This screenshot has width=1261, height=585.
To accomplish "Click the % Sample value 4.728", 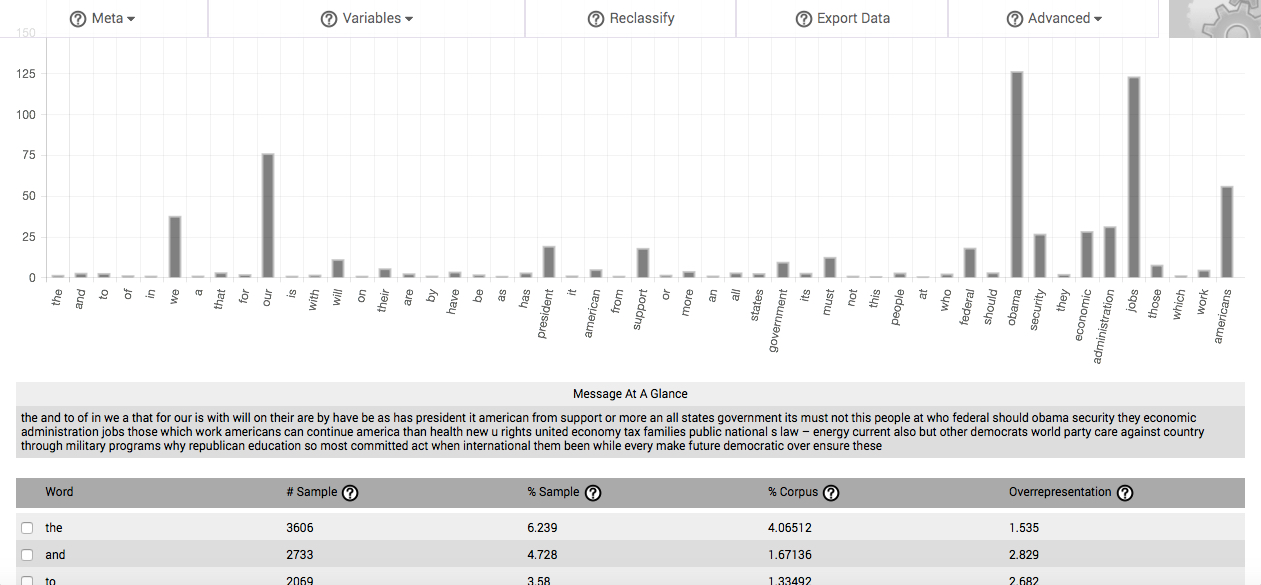I will (x=542, y=555).
